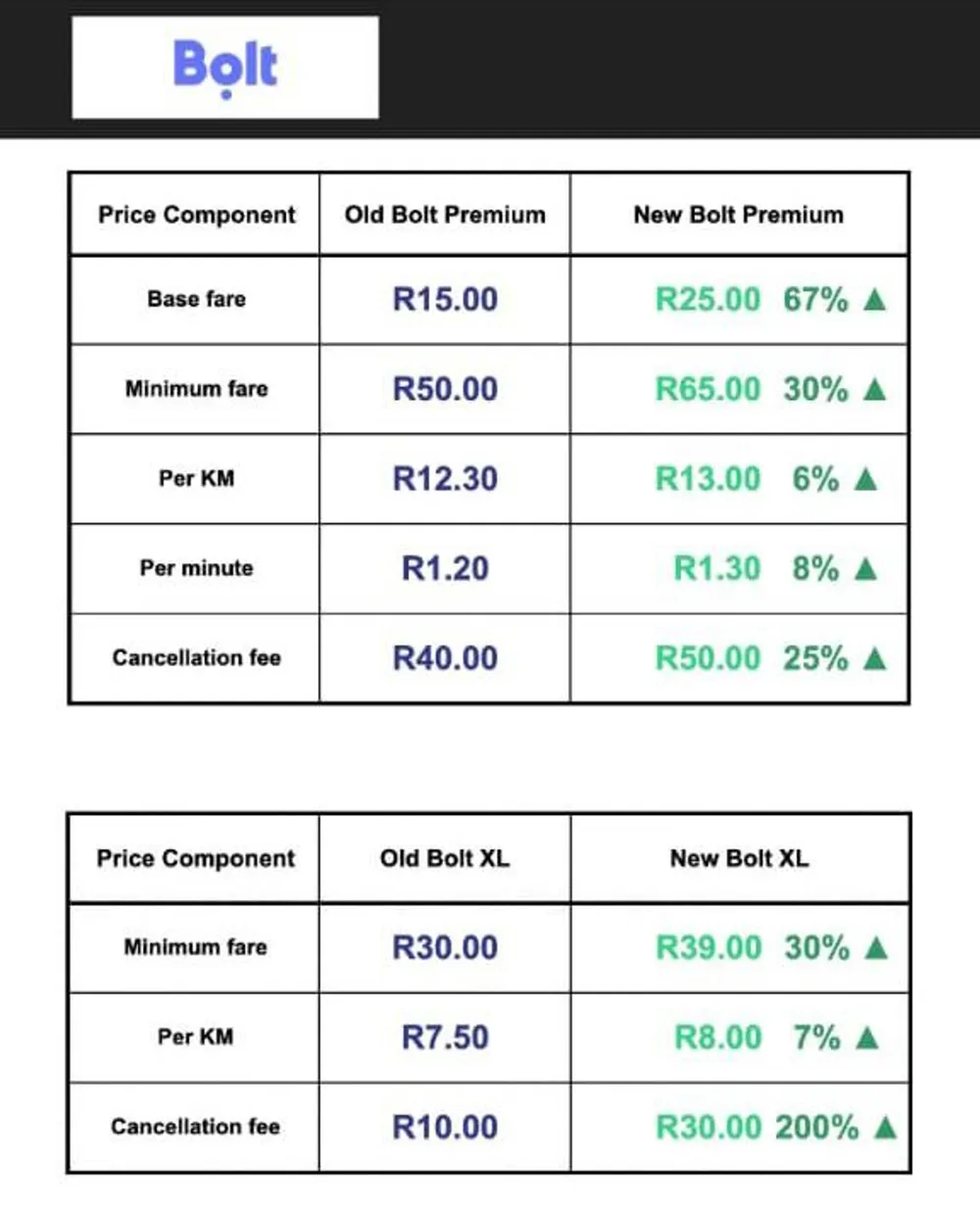Image resolution: width=980 pixels, height=1210 pixels.
Task: Click the R40.00 Premium cancellation fee
Action: (445, 658)
